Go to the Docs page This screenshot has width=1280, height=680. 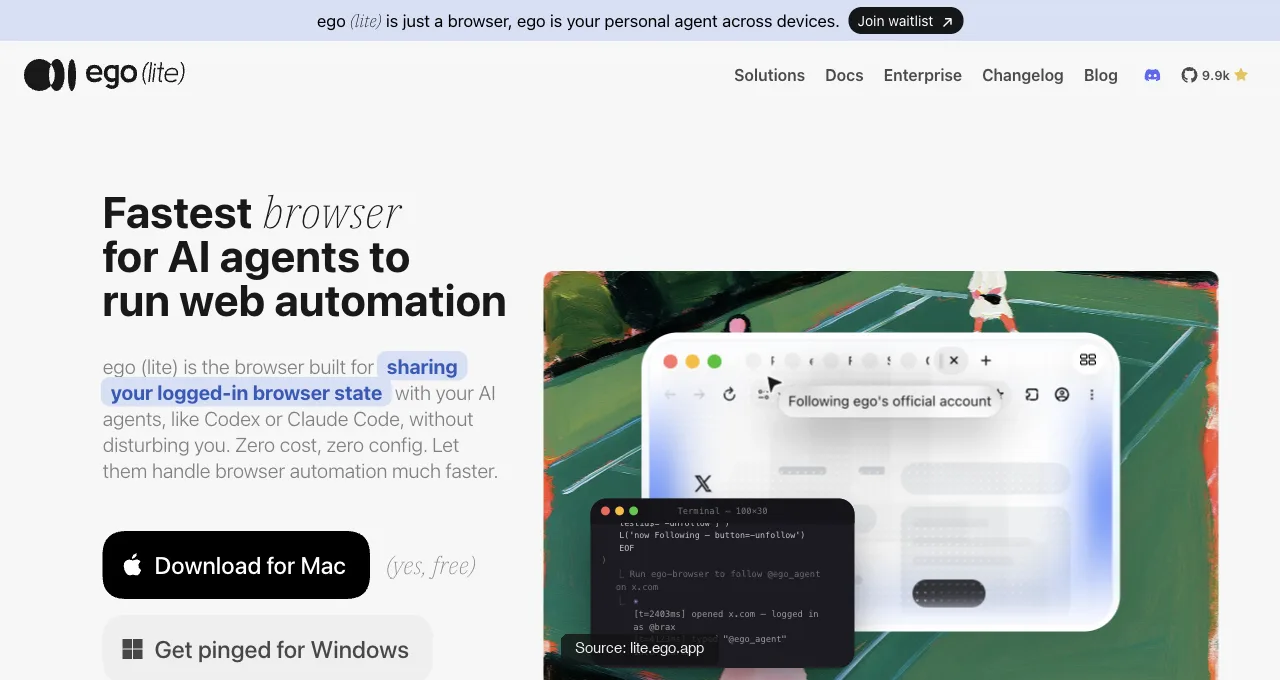(844, 75)
